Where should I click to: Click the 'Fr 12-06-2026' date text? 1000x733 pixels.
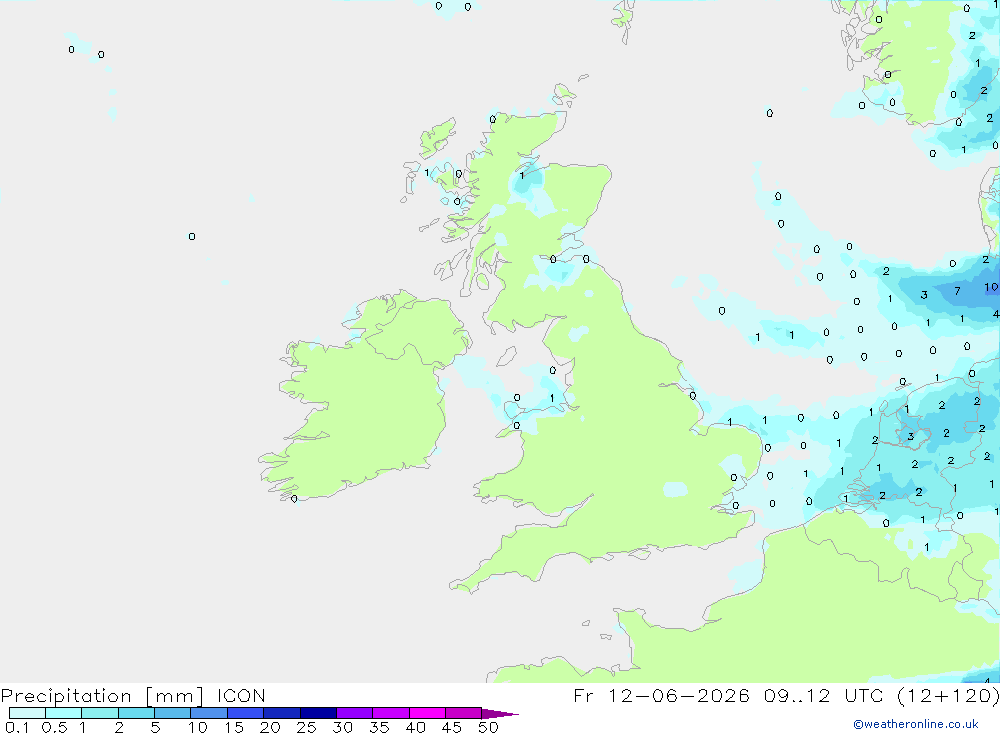pyautogui.click(x=661, y=695)
